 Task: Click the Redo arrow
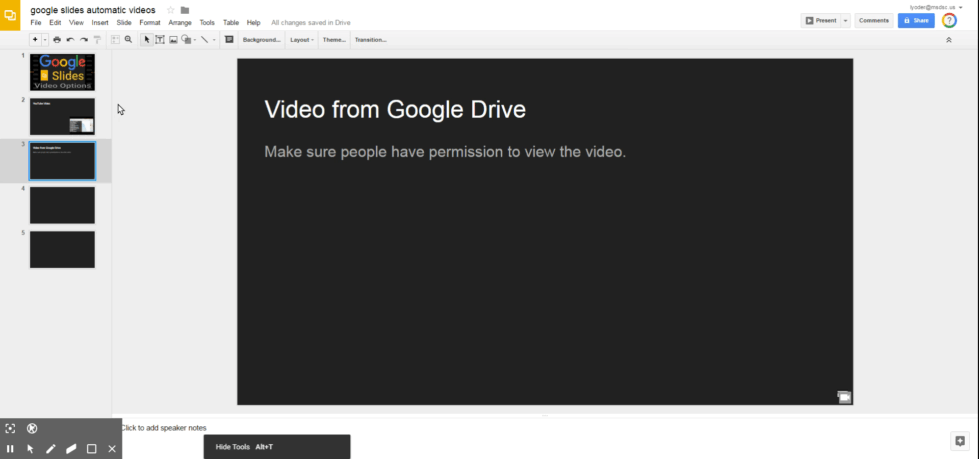[84, 39]
